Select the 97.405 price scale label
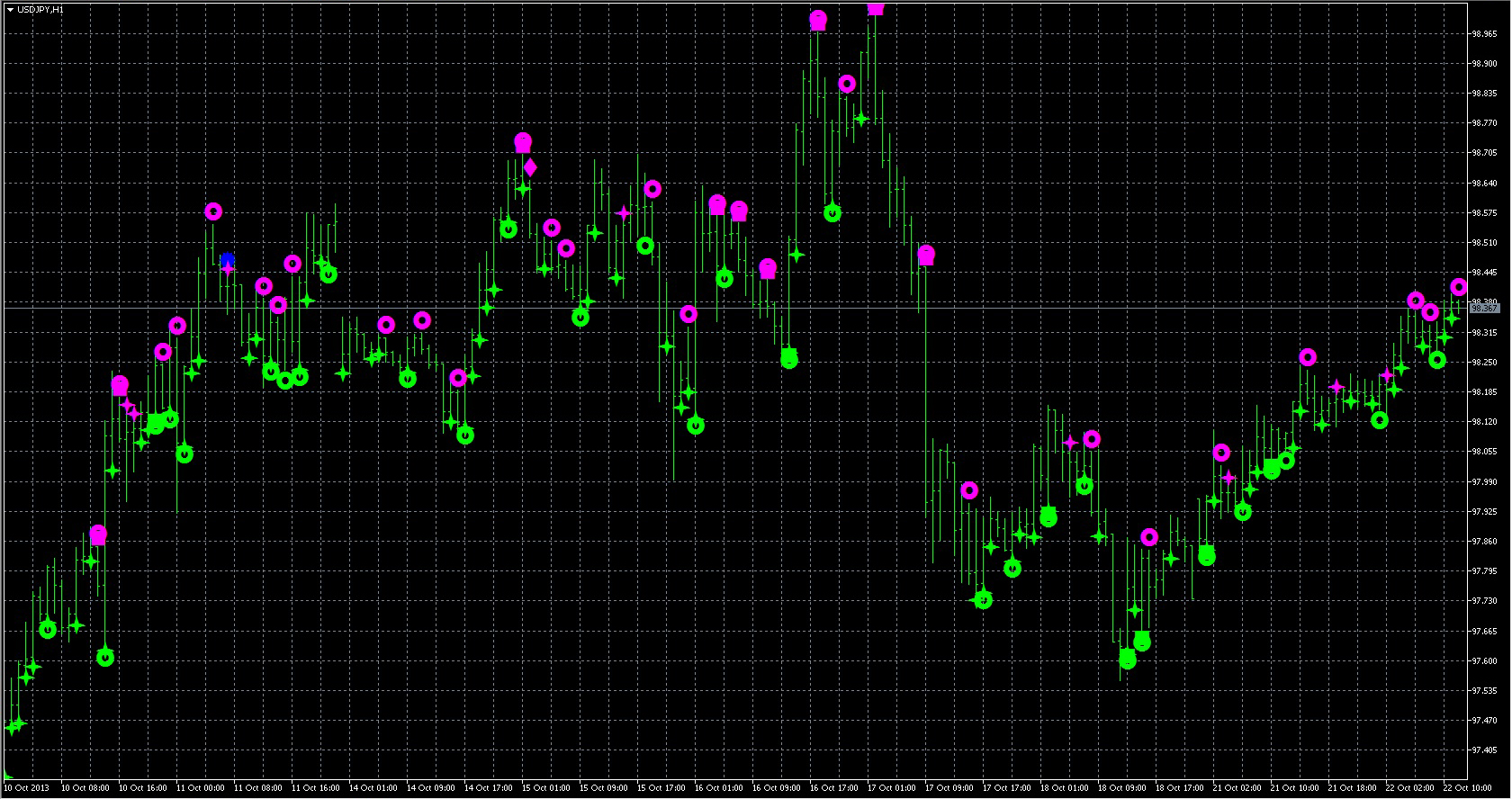This screenshot has width=1512, height=799. pyautogui.click(x=1484, y=750)
